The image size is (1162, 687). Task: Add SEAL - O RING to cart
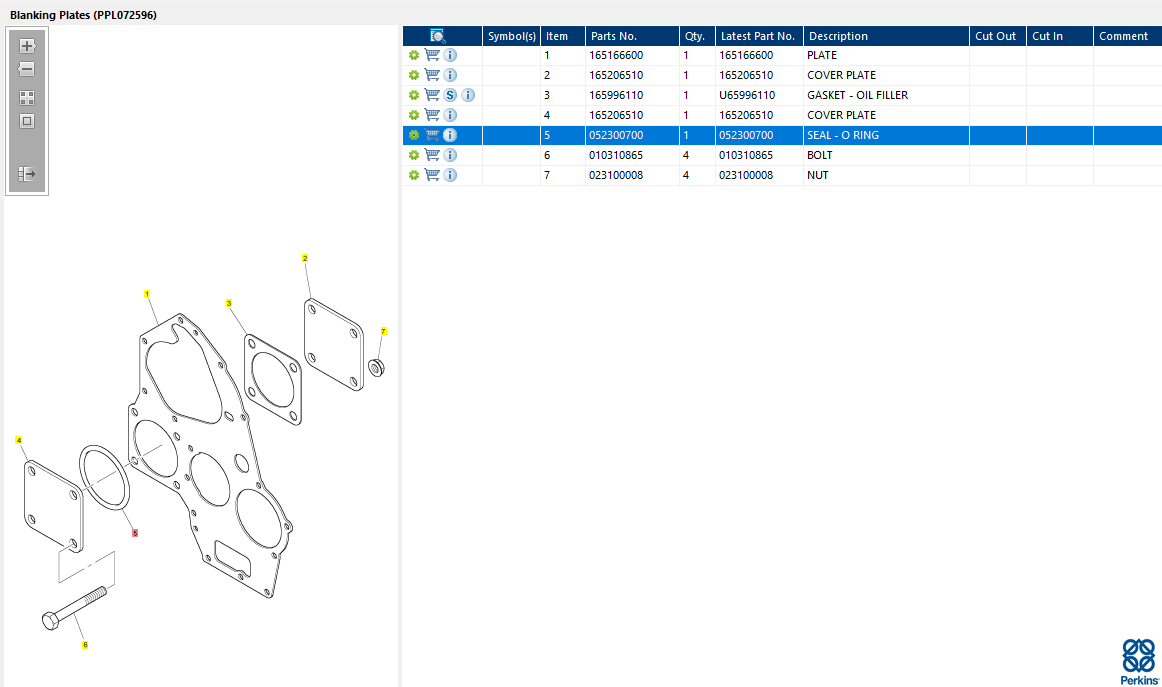click(x=431, y=135)
